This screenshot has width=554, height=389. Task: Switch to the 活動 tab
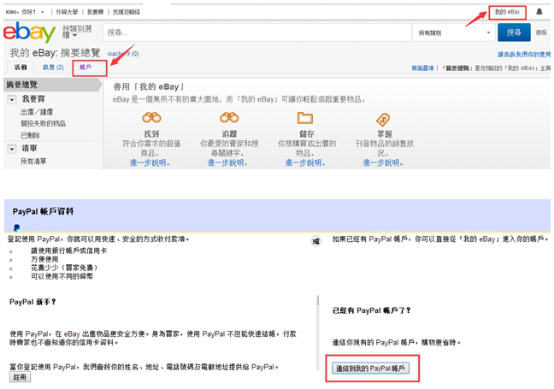pyautogui.click(x=20, y=67)
